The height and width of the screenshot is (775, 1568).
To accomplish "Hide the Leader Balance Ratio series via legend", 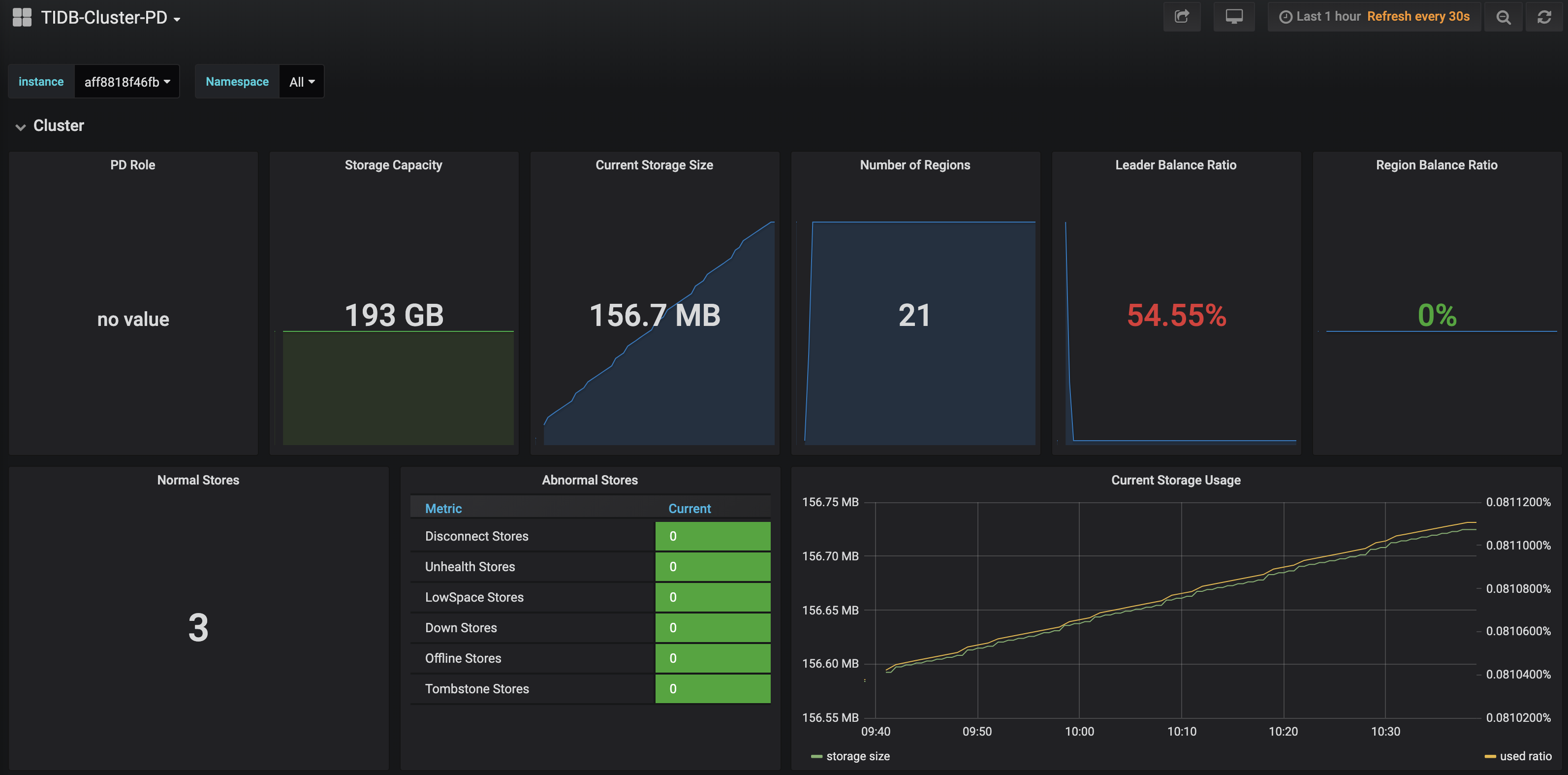I will pyautogui.click(x=1176, y=164).
